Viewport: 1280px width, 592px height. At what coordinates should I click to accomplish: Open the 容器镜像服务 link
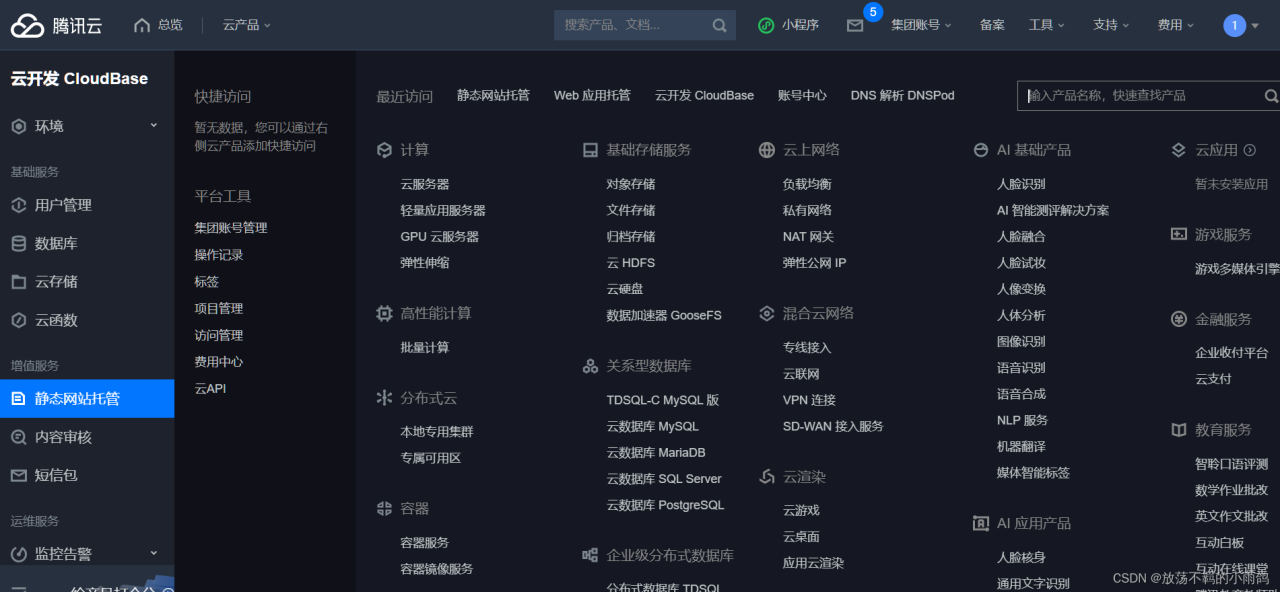pos(437,569)
